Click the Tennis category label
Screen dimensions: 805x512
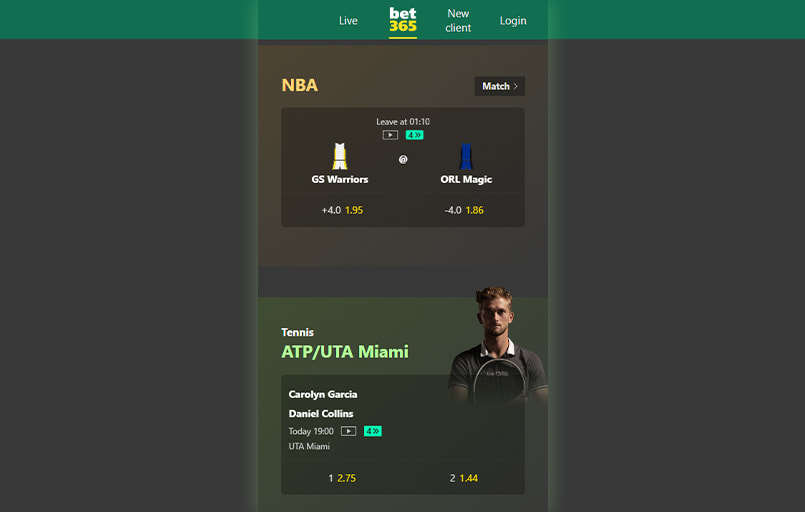tap(297, 332)
